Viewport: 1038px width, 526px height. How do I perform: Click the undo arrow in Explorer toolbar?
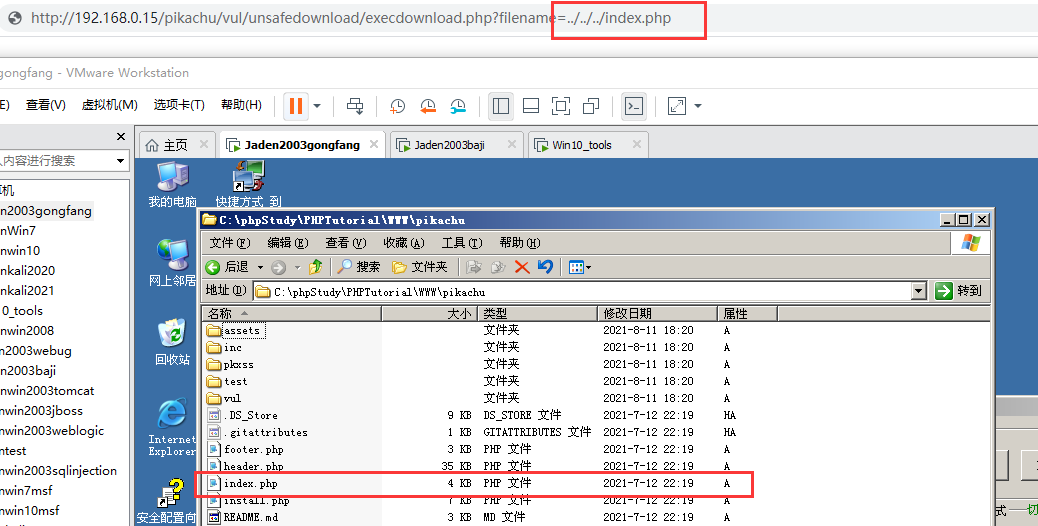pos(545,267)
